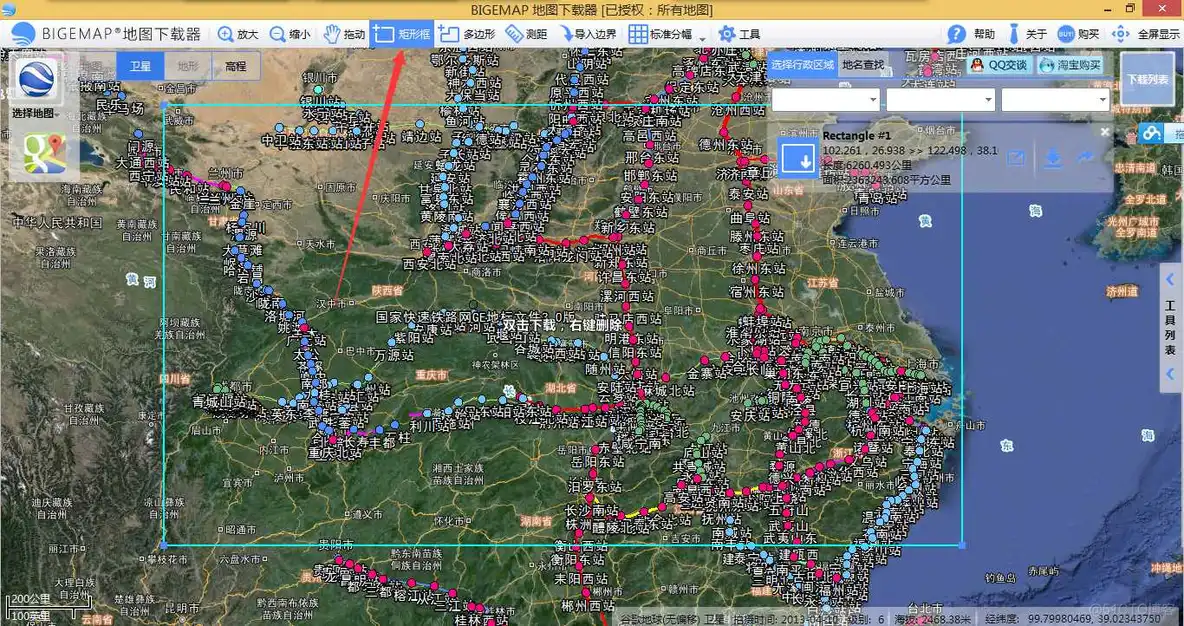The height and width of the screenshot is (626, 1184).
Task: Click the 陕西省 province label on the map
Action: 388,290
